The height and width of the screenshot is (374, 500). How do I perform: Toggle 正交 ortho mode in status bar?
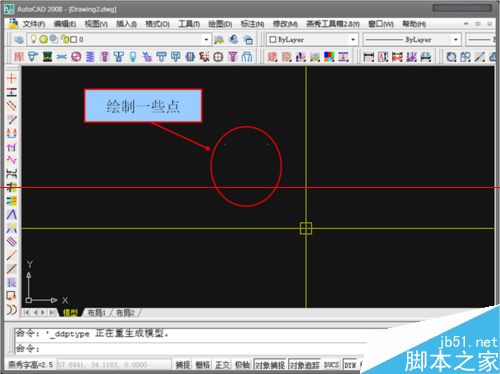coord(222,365)
